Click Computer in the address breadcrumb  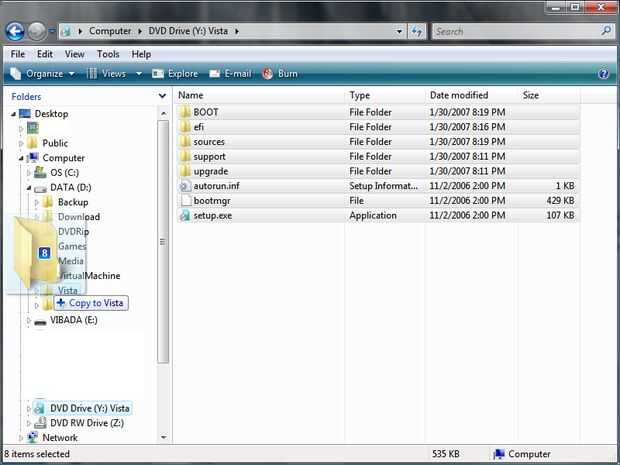[x=110, y=31]
